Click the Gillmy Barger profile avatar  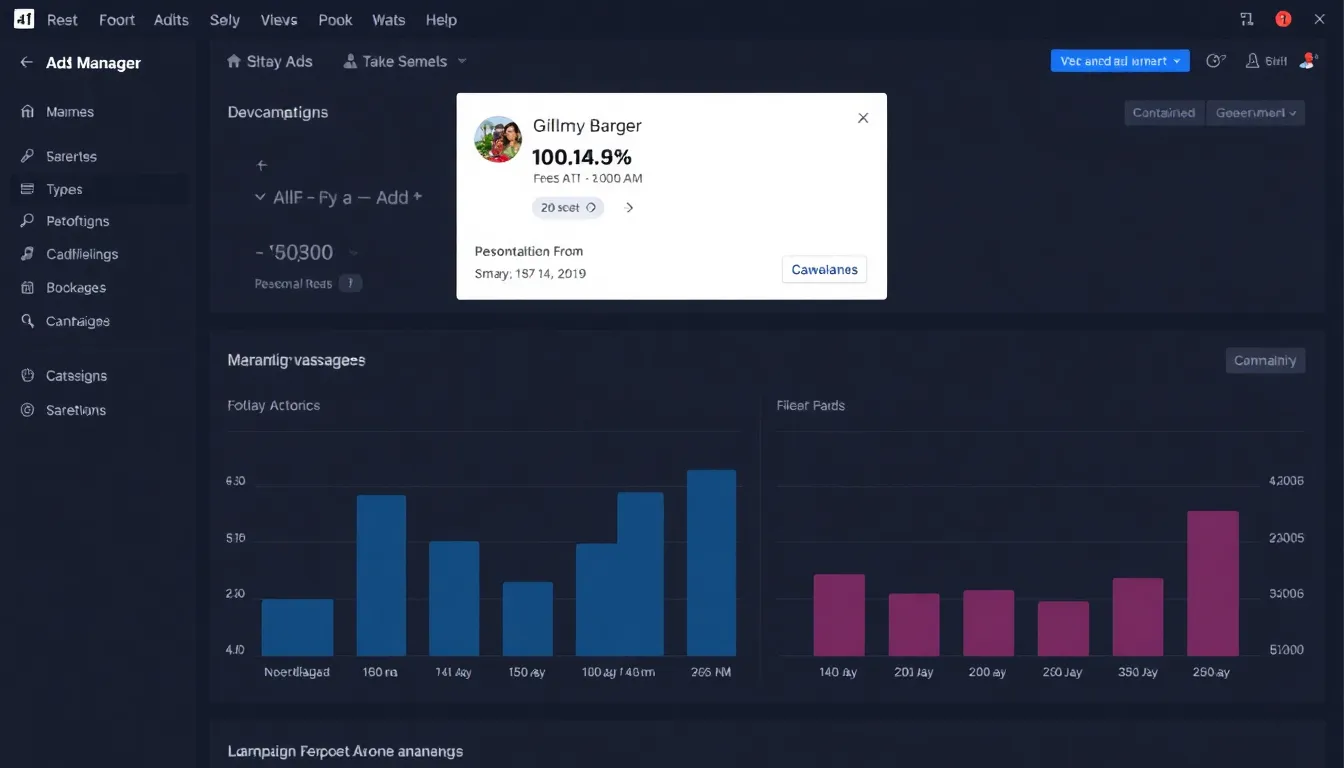tap(498, 140)
